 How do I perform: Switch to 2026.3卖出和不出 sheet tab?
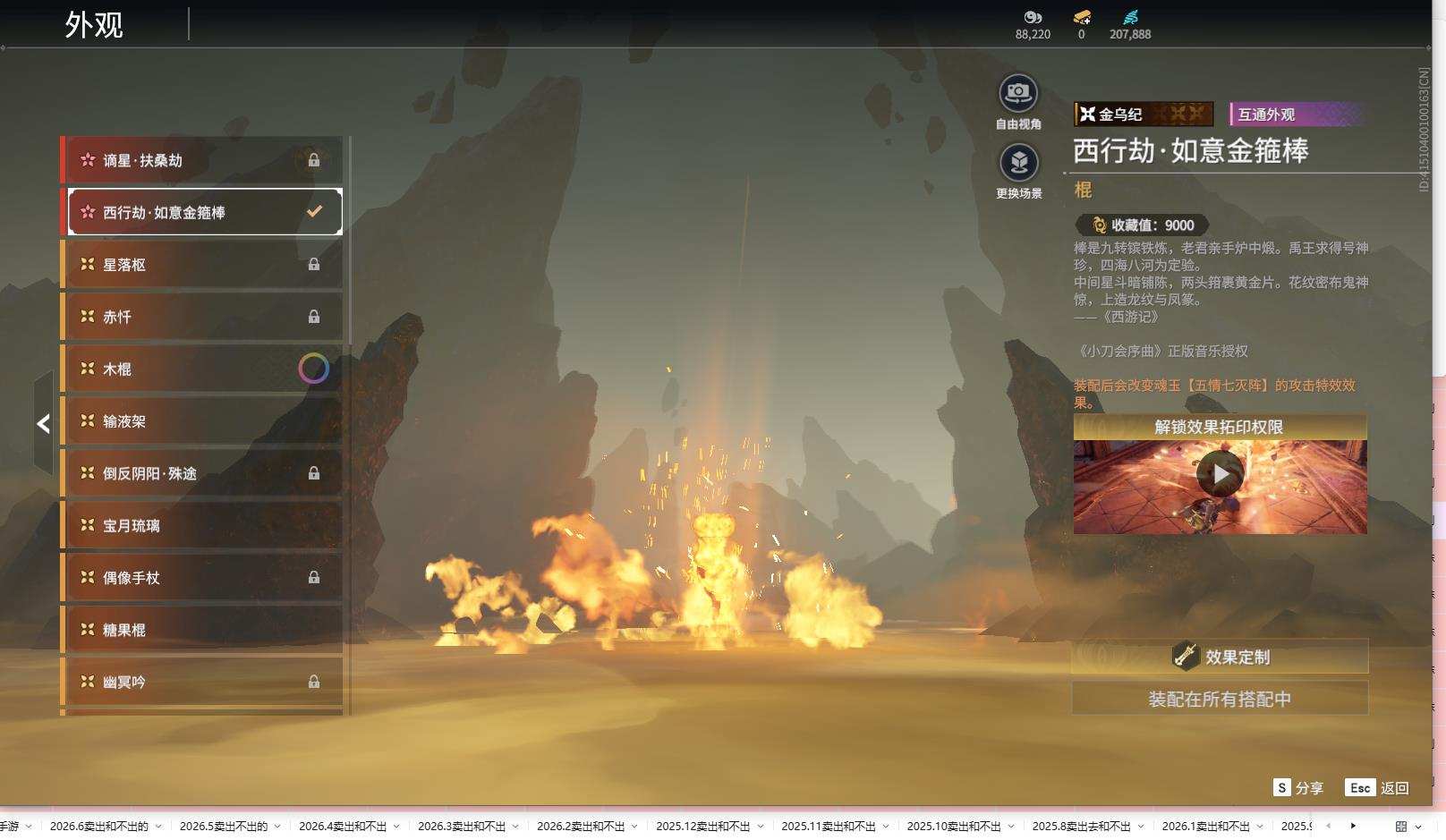coord(462,826)
